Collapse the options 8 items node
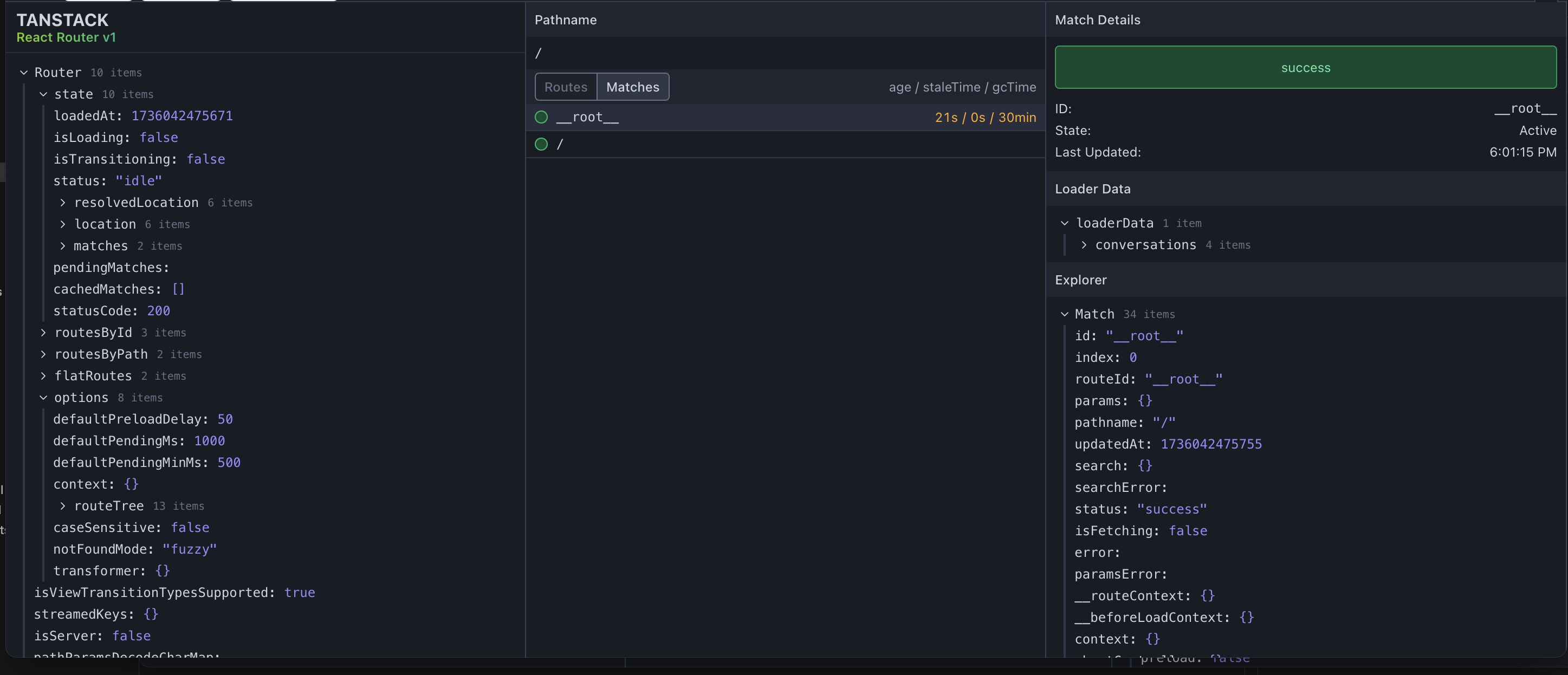The height and width of the screenshot is (675, 1568). pos(43,398)
